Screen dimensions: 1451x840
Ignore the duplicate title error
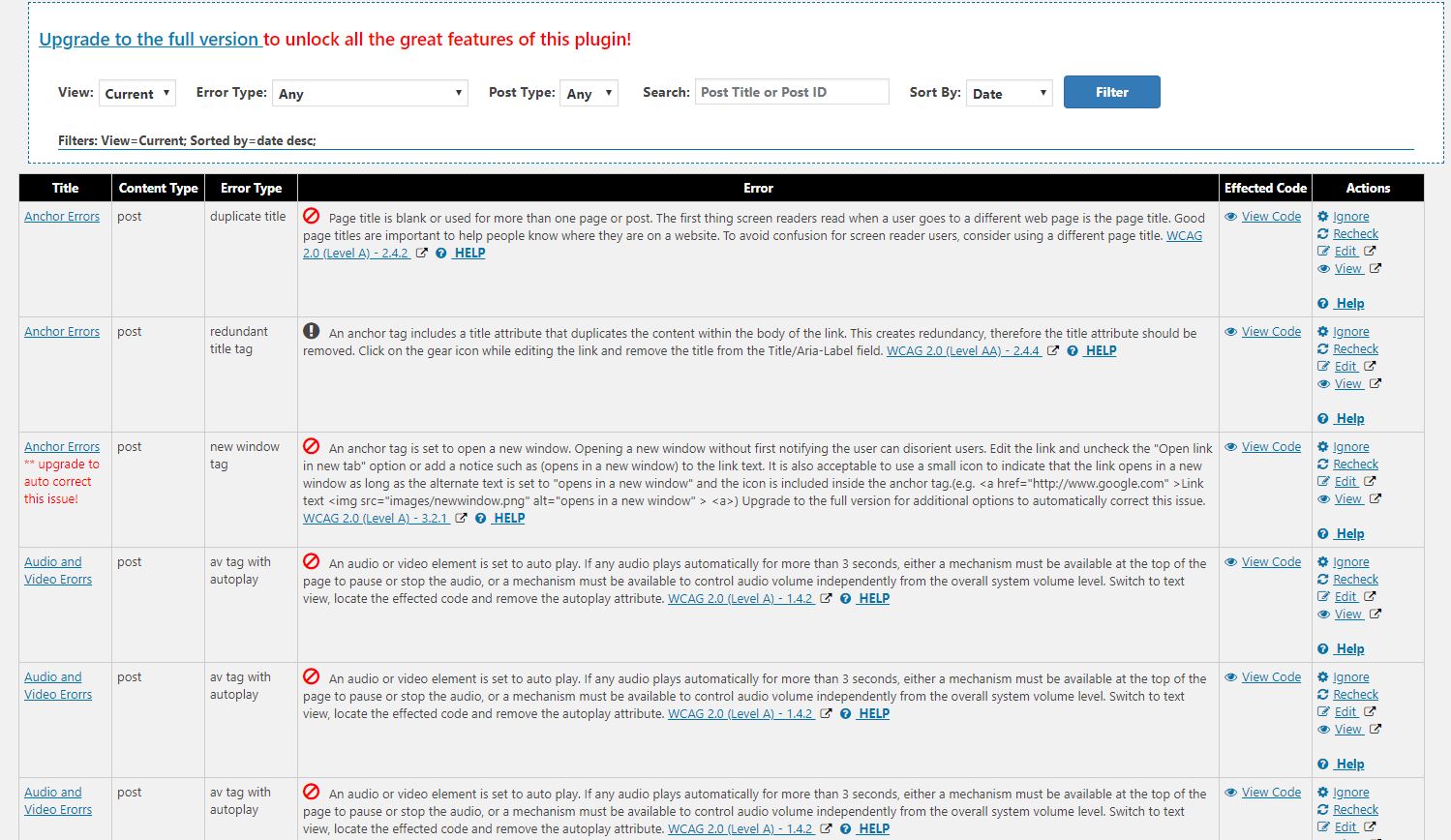point(1351,217)
